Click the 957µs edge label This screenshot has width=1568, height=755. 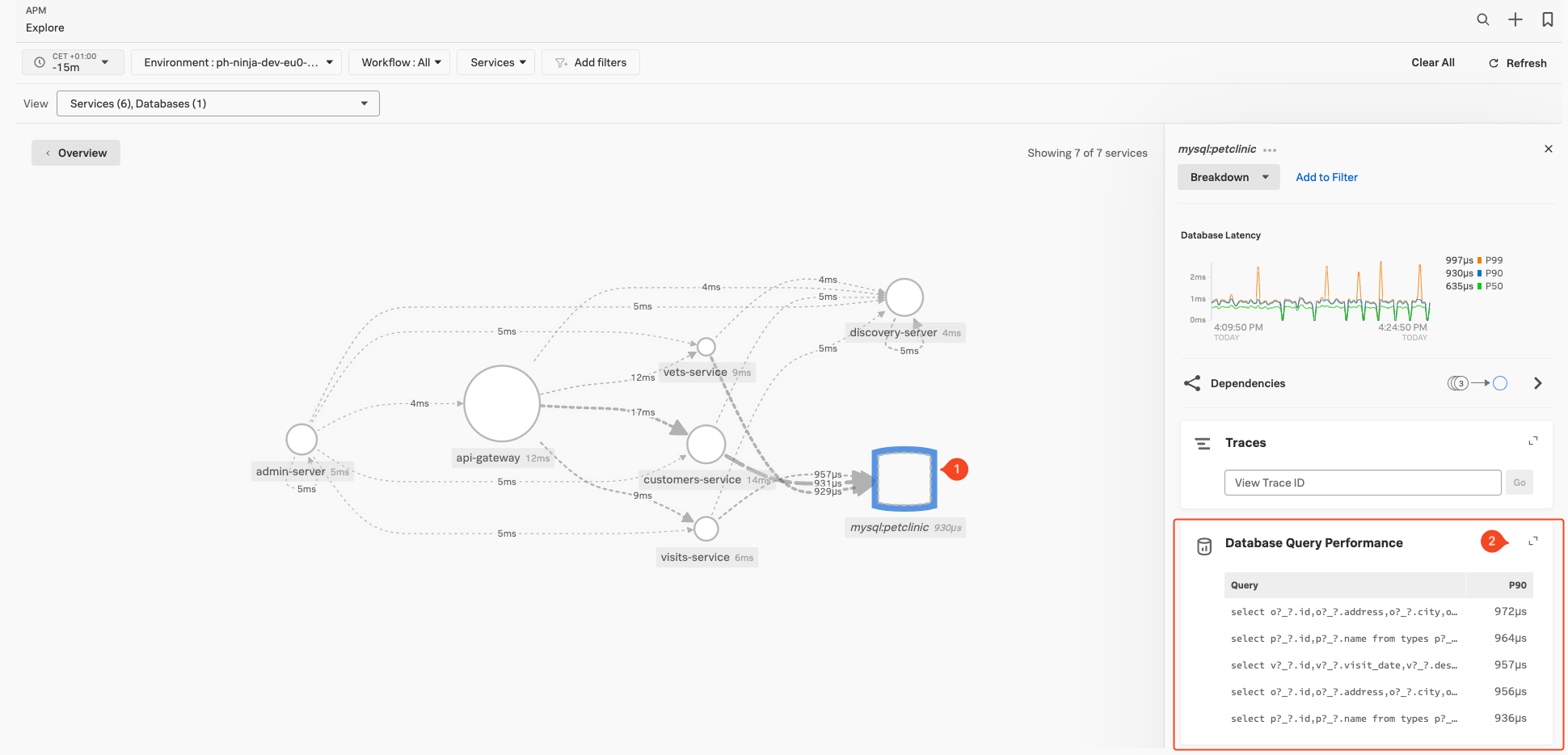click(828, 475)
